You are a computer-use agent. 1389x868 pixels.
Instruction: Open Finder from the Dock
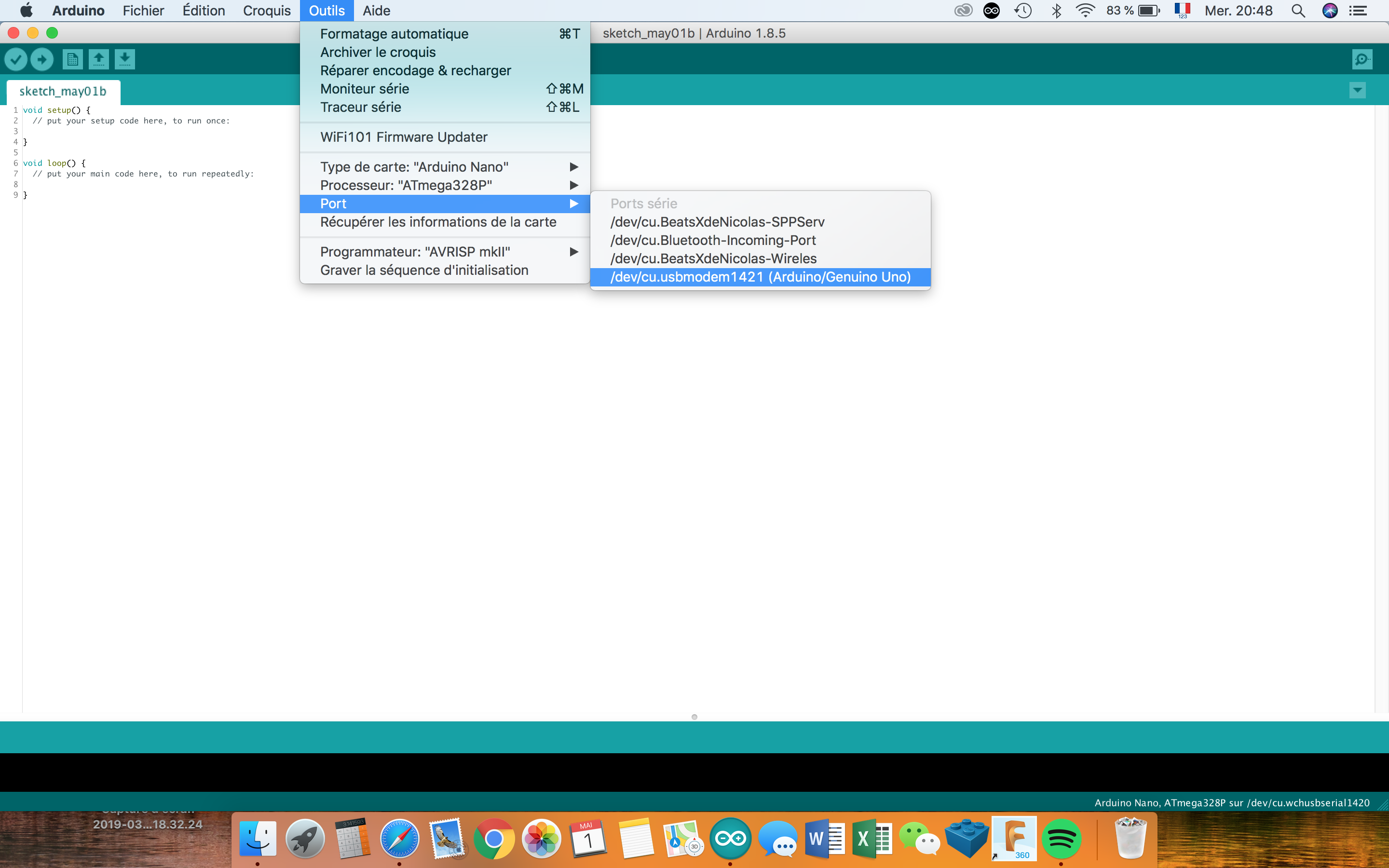(258, 839)
